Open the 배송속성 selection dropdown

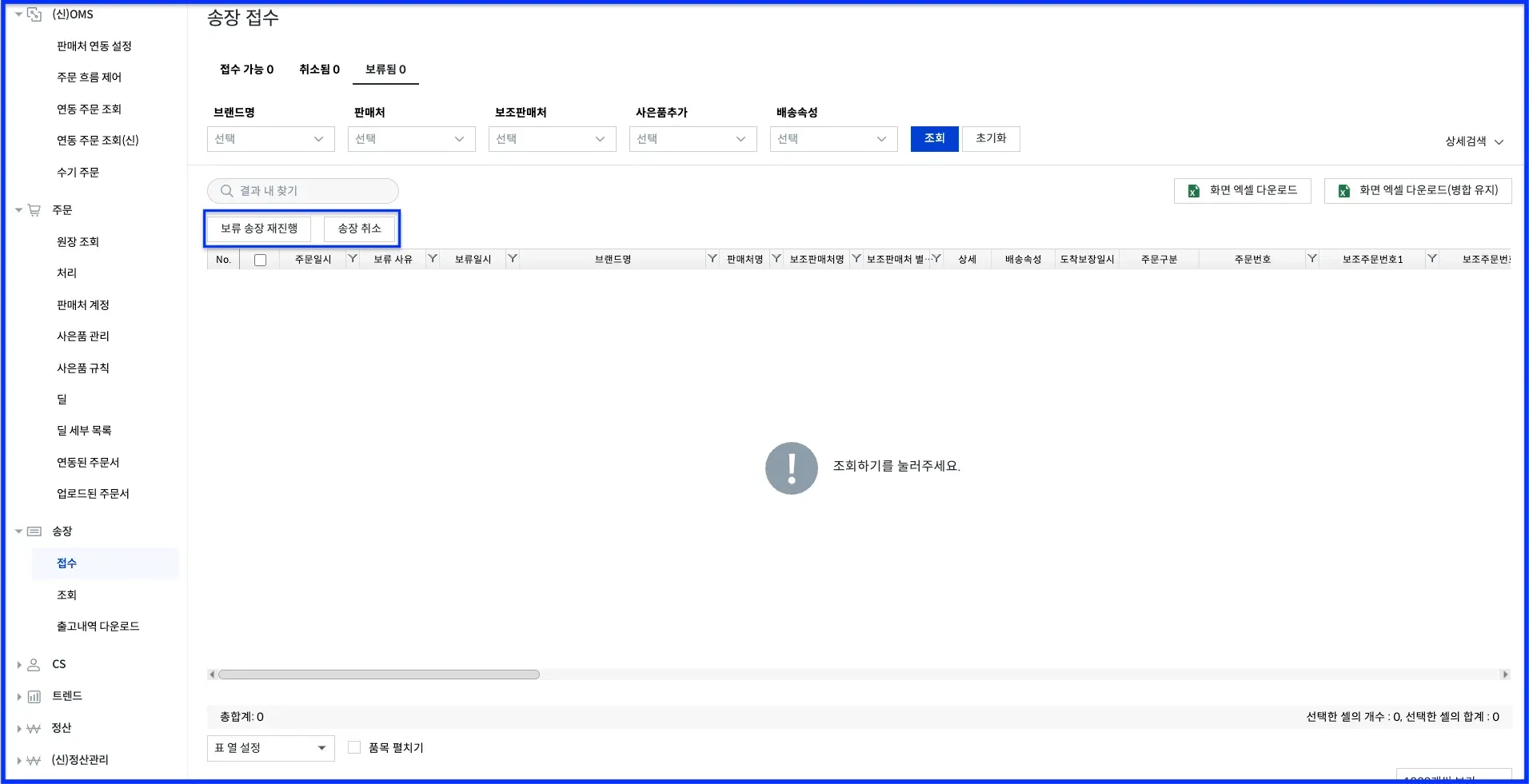[834, 139]
